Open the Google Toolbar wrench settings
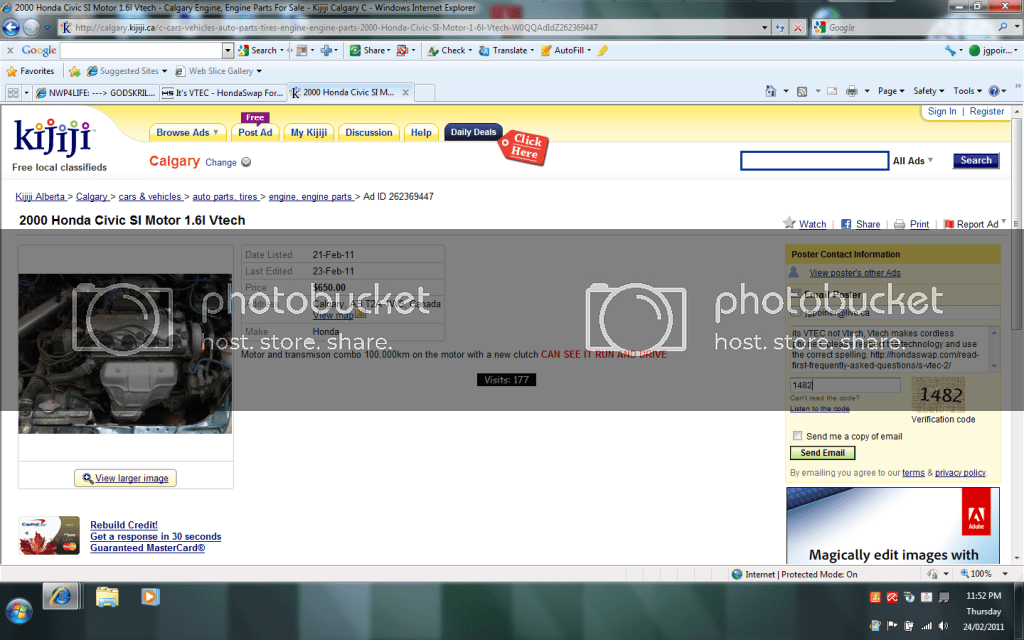 click(x=950, y=50)
